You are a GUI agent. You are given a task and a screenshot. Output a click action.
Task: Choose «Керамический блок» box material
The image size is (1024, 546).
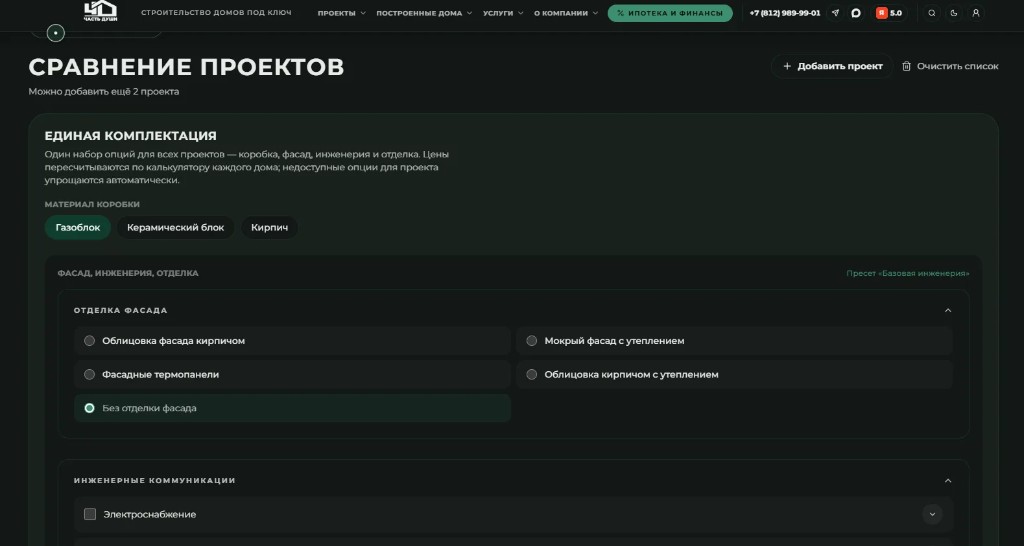(x=176, y=227)
